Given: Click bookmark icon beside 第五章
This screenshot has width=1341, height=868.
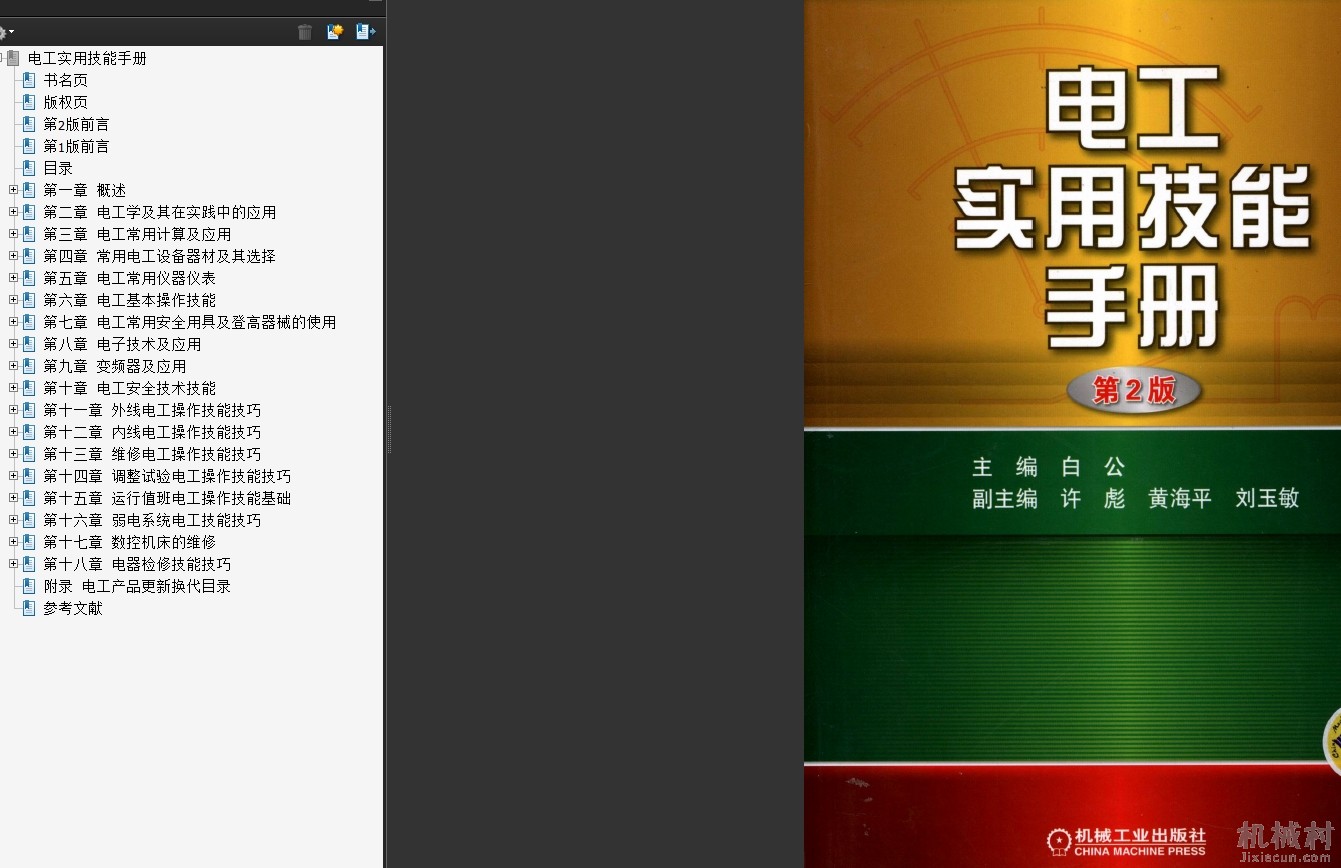Looking at the screenshot, I should click(29, 278).
